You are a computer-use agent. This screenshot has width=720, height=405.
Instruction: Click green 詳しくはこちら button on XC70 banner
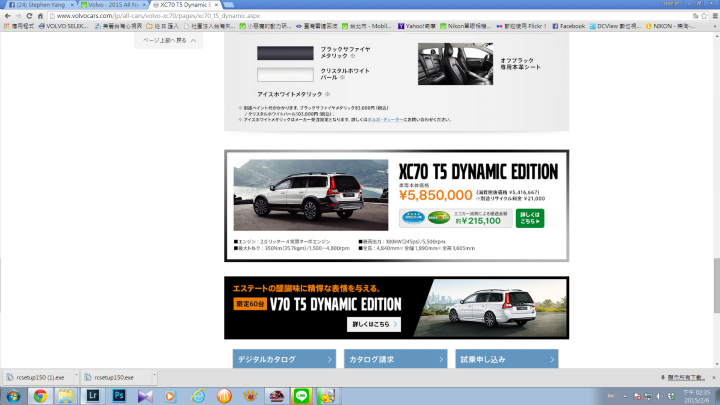pyautogui.click(x=530, y=218)
